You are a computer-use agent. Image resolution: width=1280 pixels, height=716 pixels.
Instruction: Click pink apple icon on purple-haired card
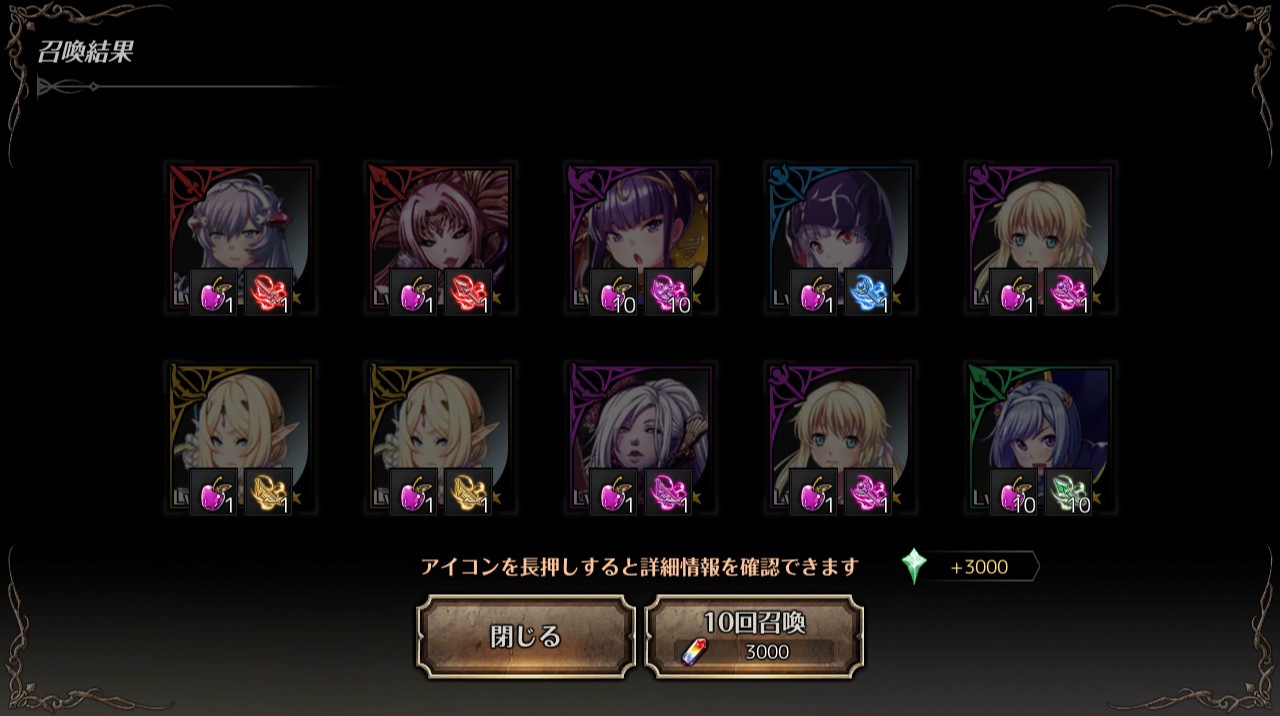pos(614,293)
